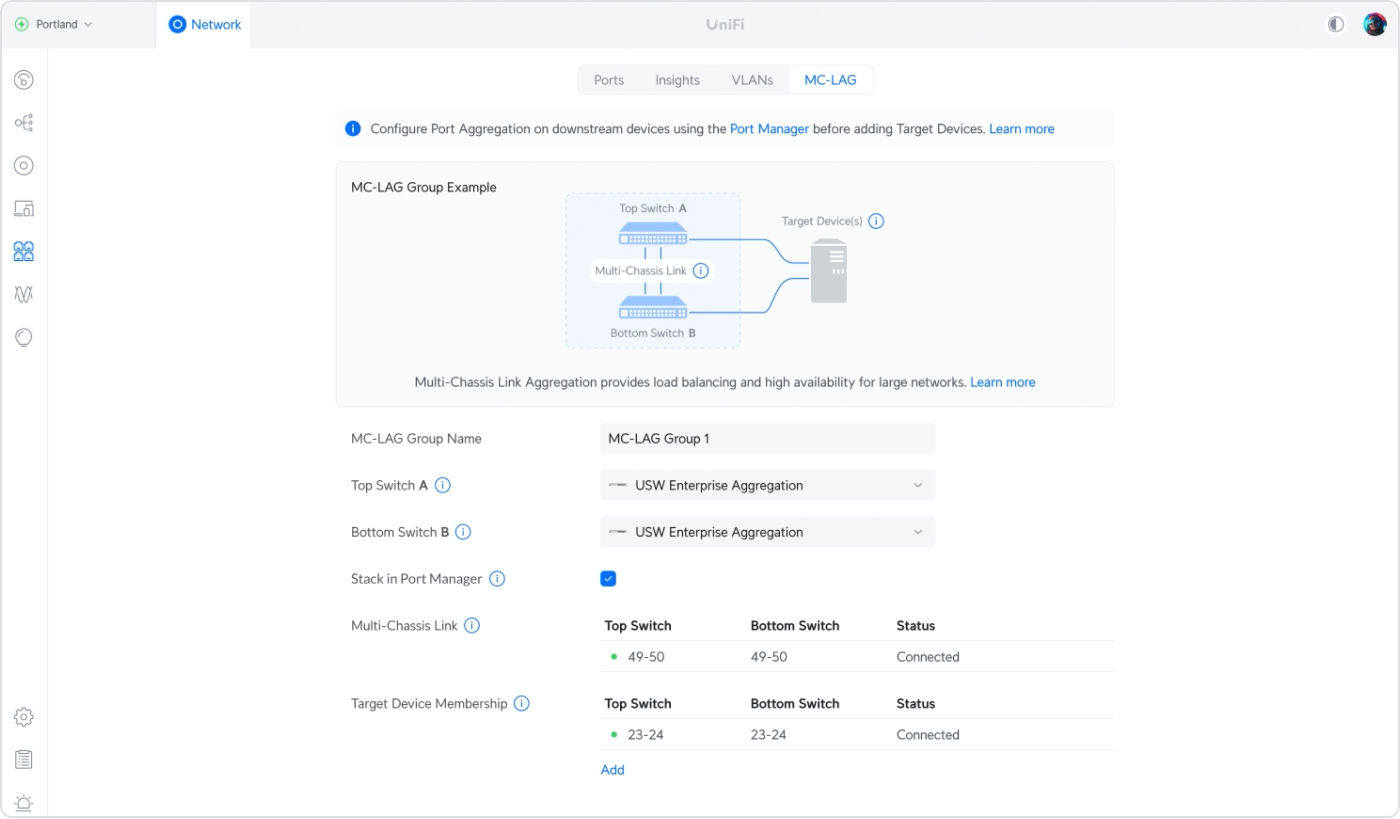Open the topology icon in the sidebar
Viewport: 1400px width, 819px height.
24,123
